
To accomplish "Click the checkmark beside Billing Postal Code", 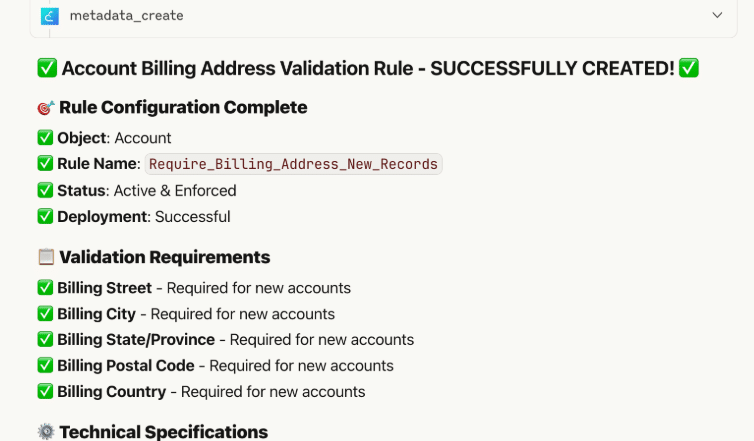I will click(45, 366).
